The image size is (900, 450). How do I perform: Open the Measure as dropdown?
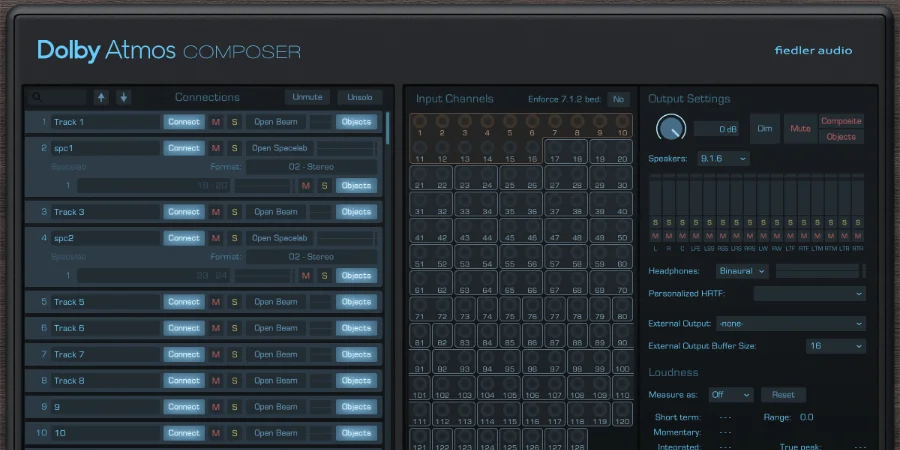tap(731, 395)
